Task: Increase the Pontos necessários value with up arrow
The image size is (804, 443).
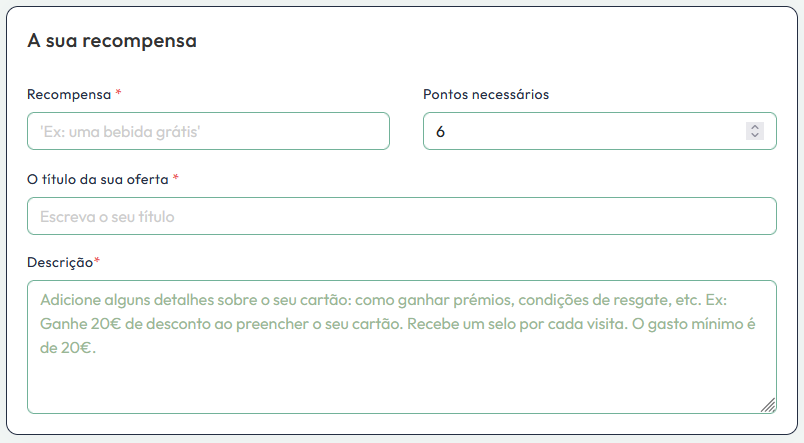Action: 755,127
